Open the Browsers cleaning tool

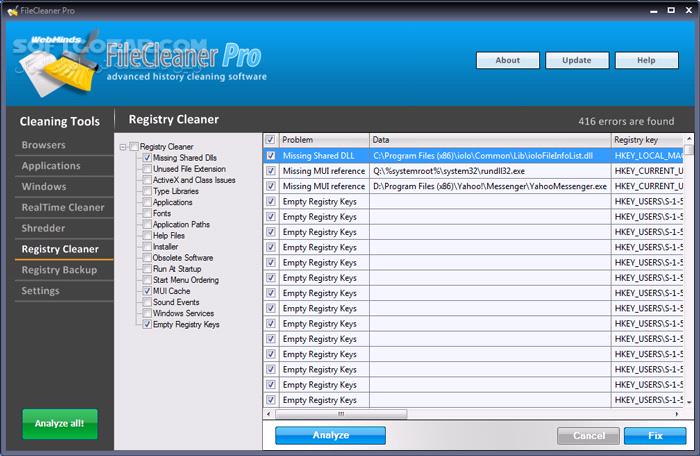pyautogui.click(x=43, y=145)
